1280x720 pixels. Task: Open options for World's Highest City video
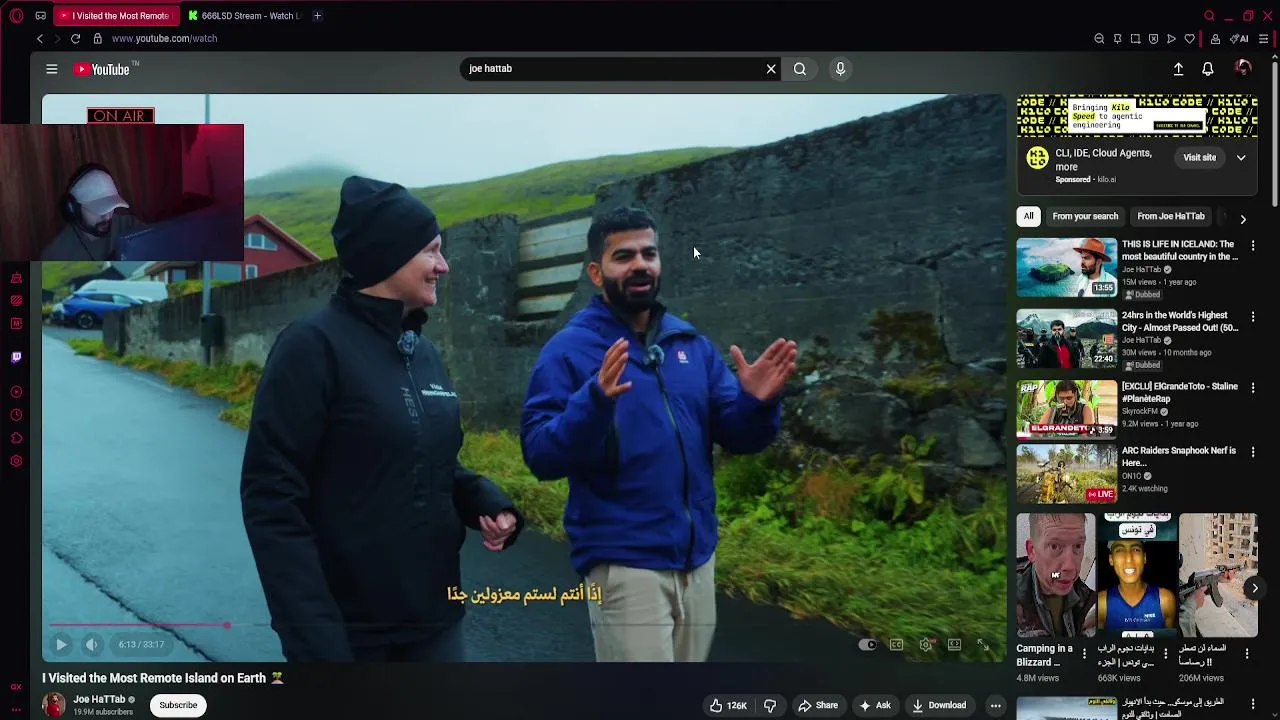[1252, 317]
